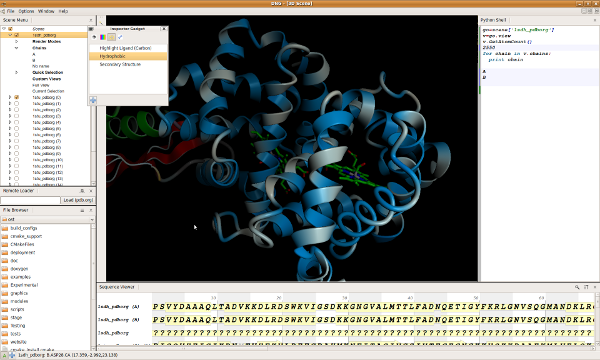The width and height of the screenshot is (600, 360).
Task: Enable the 1sdu_pdborg (1) radio button
Action: [16, 103]
